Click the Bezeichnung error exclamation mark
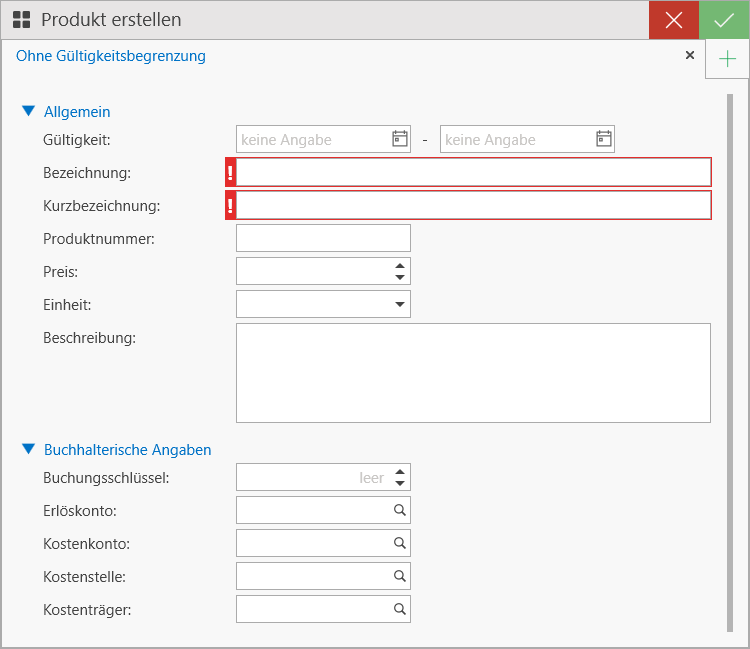The height and width of the screenshot is (649, 750). pos(231,172)
